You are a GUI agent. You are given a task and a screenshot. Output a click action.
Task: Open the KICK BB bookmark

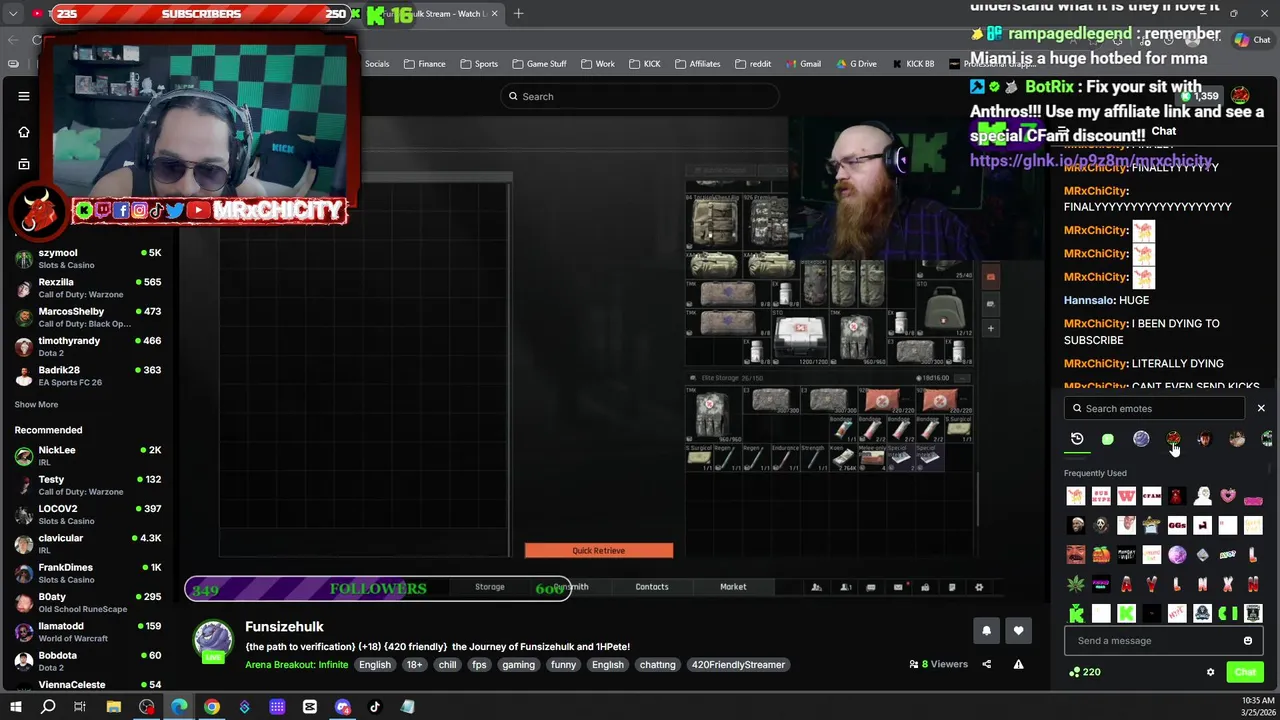(912, 64)
